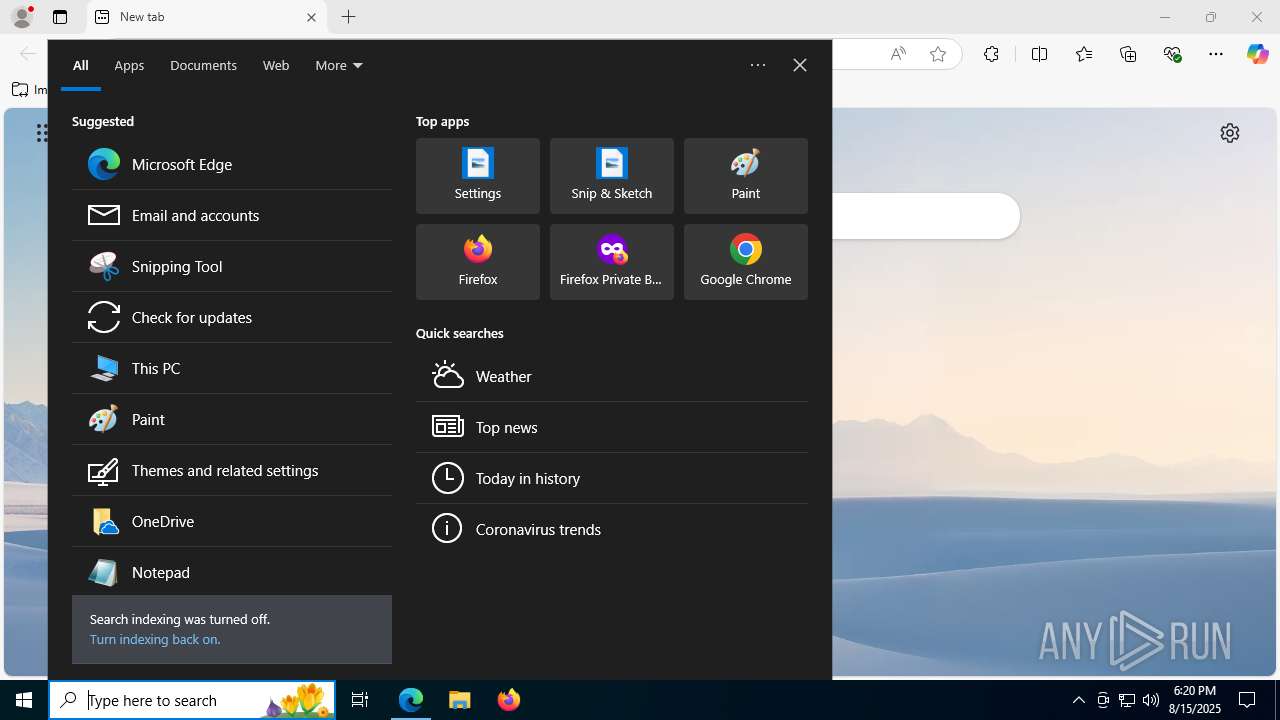Launch OneDrive from suggestions

coord(231,521)
